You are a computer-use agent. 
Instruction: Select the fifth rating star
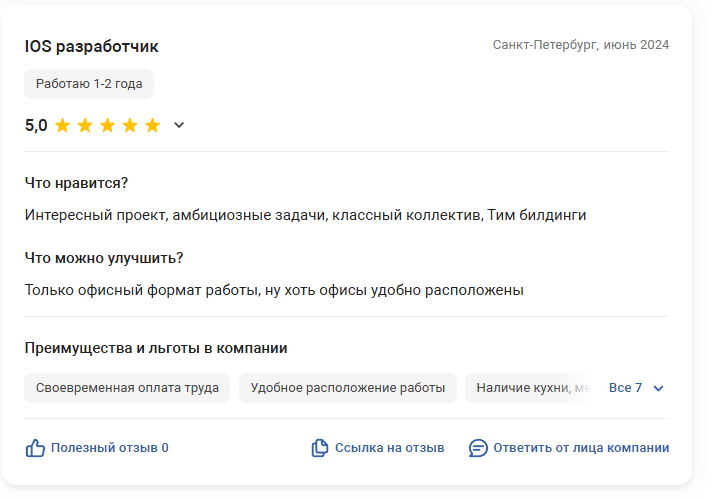(x=152, y=125)
